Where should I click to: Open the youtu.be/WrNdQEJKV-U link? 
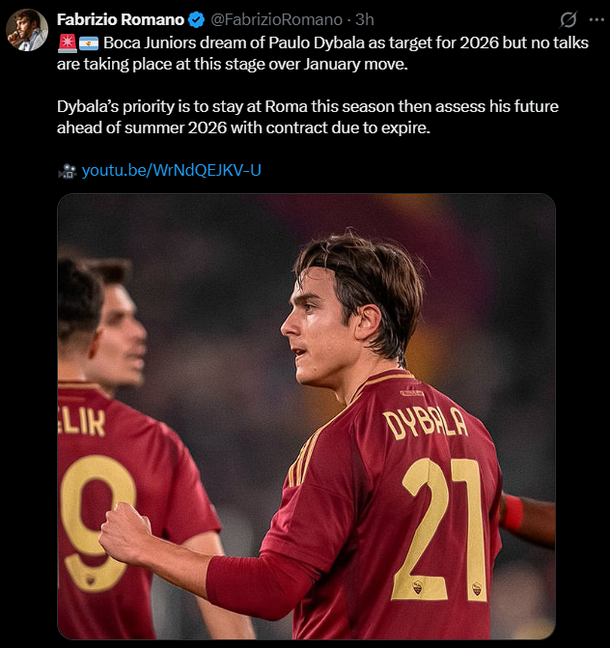click(171, 170)
